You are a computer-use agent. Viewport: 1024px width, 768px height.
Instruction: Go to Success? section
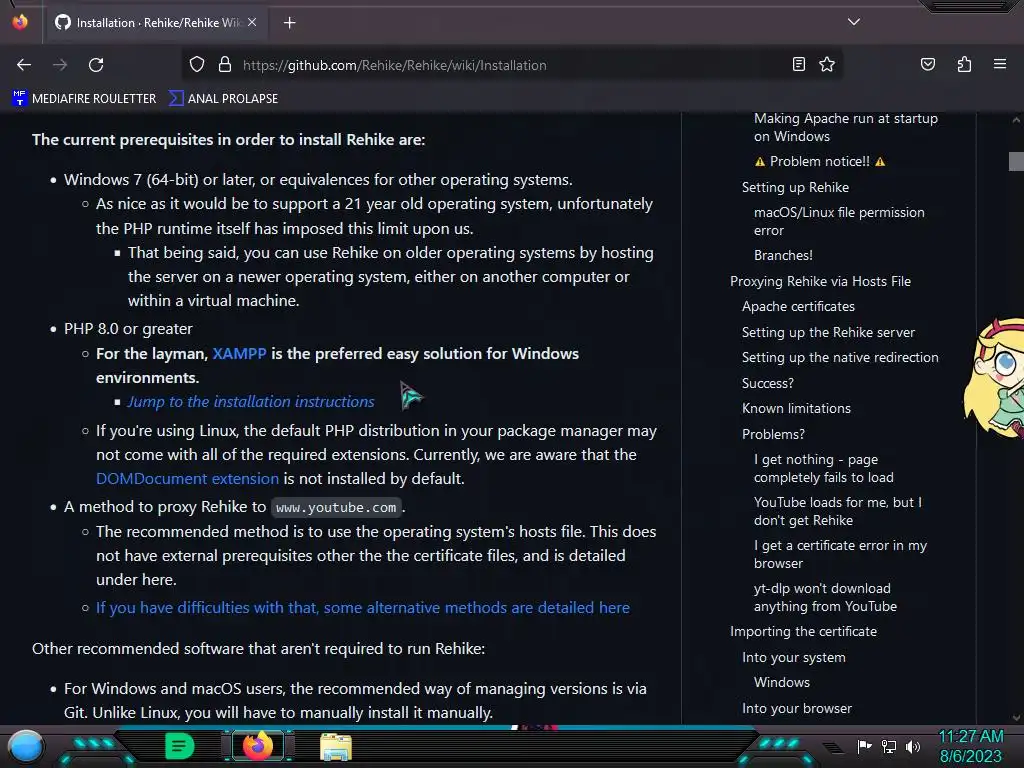coord(767,383)
